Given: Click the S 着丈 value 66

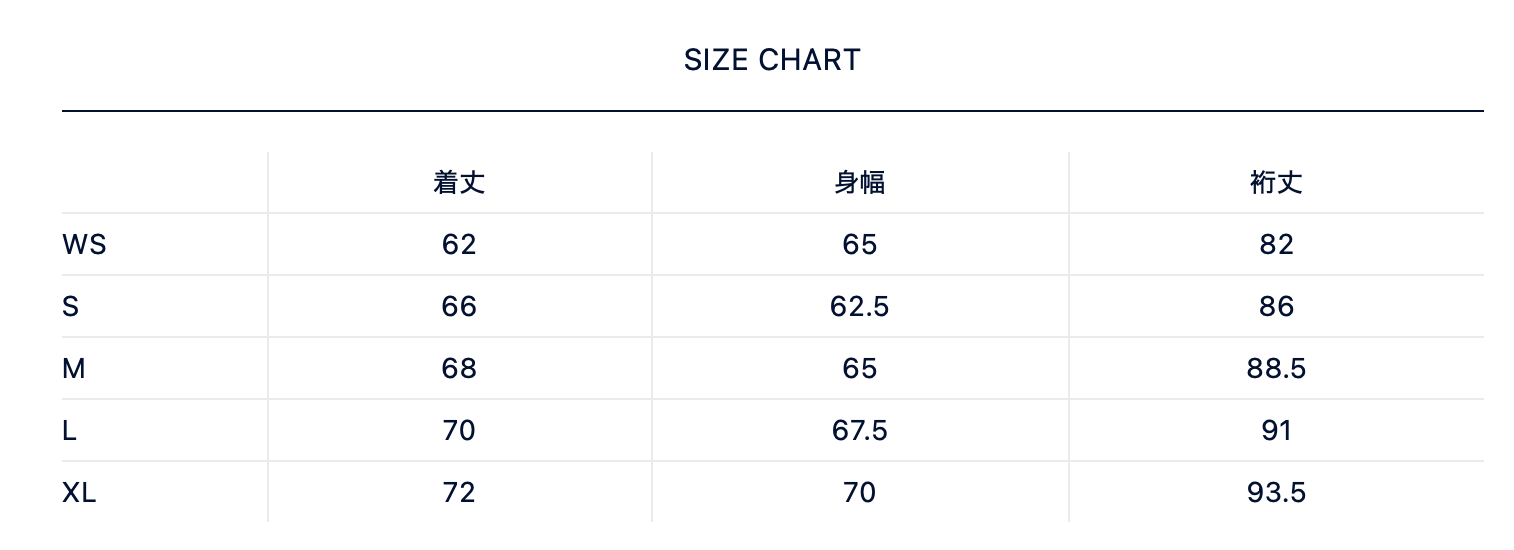Looking at the screenshot, I should click(459, 306).
